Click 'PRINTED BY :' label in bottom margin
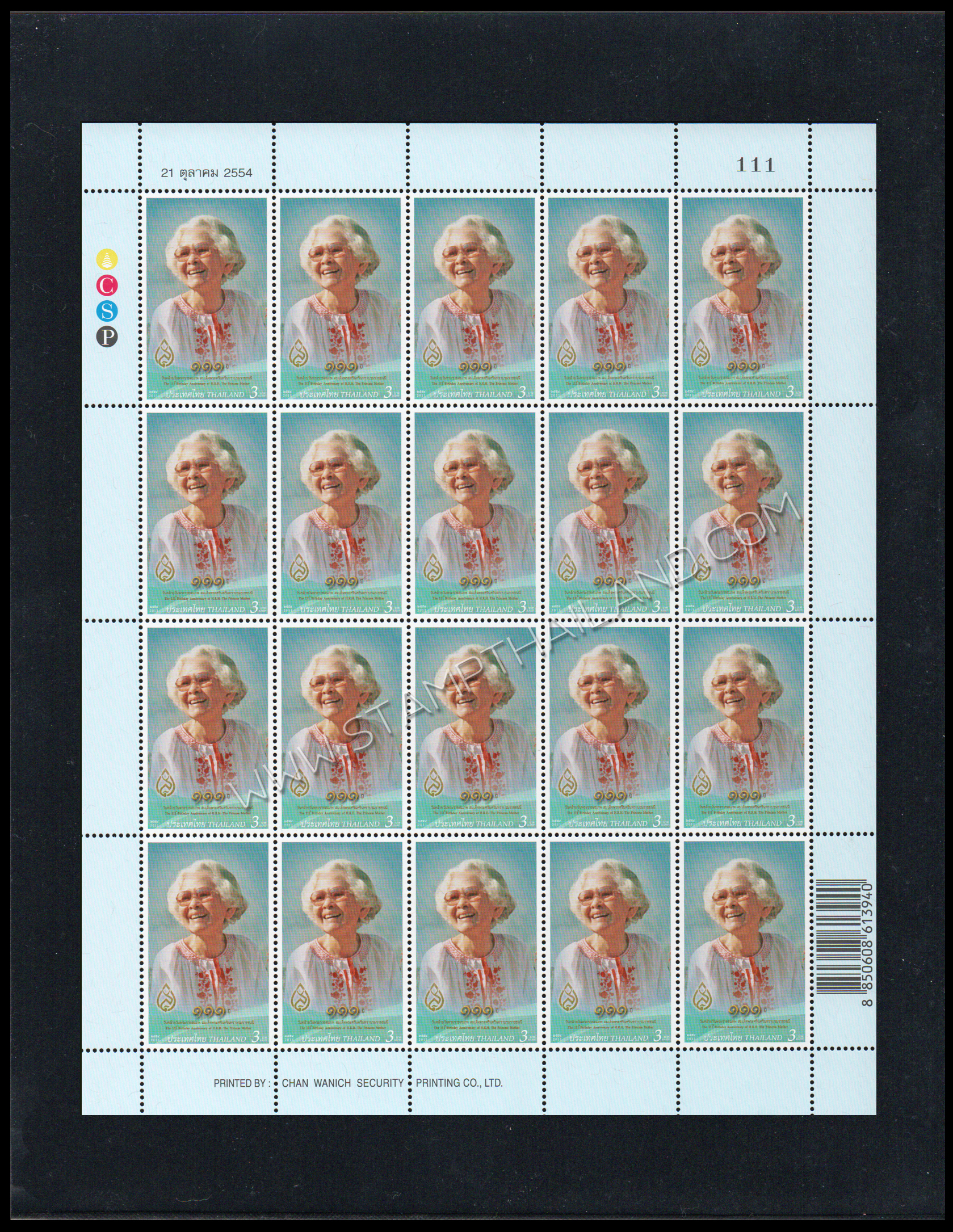The width and height of the screenshot is (953, 1232). 241,1083
